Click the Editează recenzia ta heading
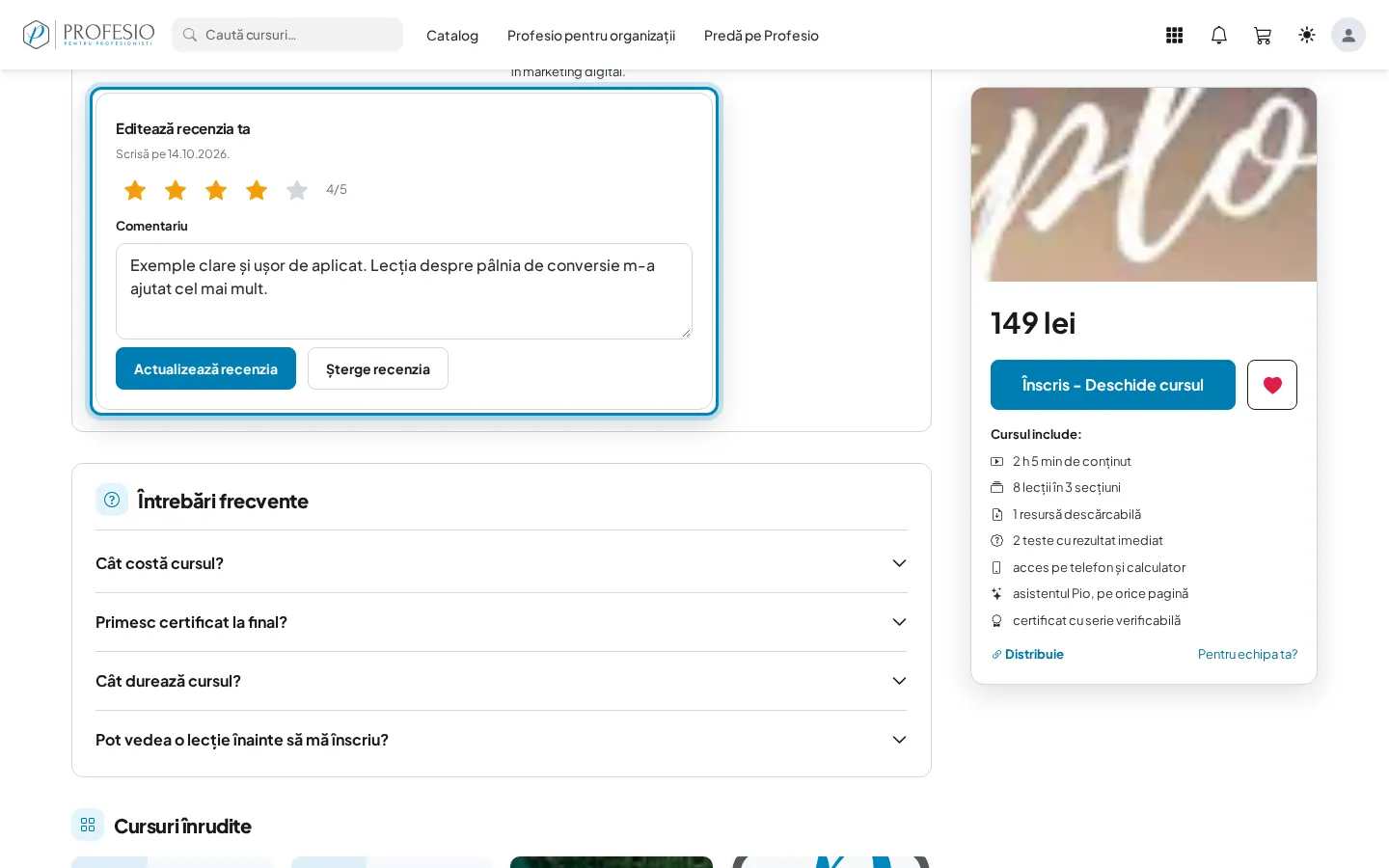 (182, 129)
